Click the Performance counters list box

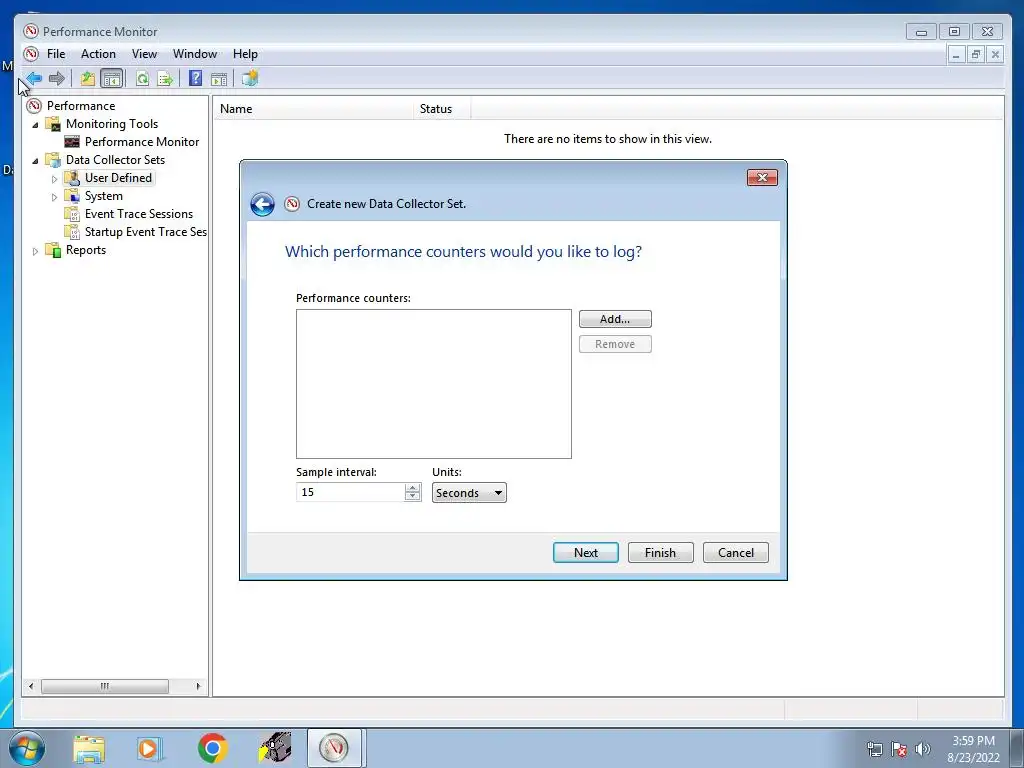434,384
